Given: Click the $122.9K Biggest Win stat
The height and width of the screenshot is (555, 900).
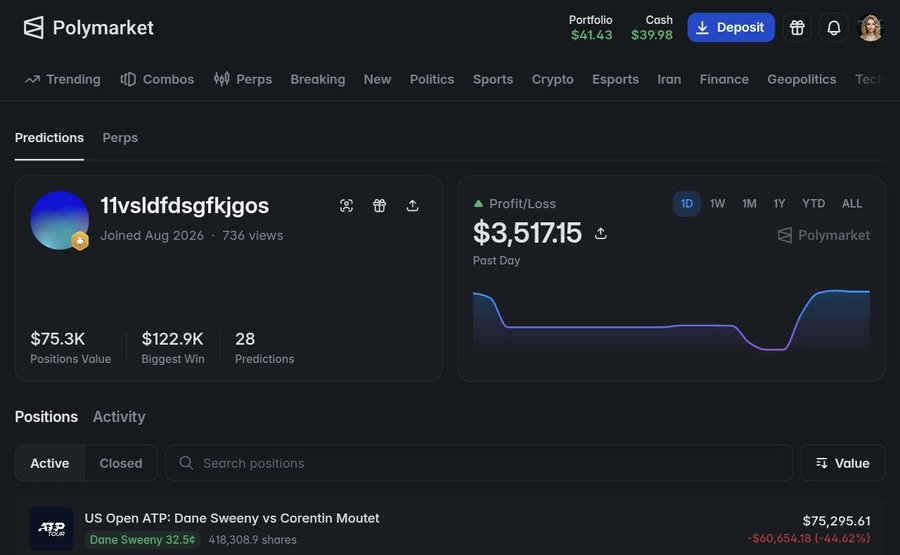Looking at the screenshot, I should click(x=173, y=347).
